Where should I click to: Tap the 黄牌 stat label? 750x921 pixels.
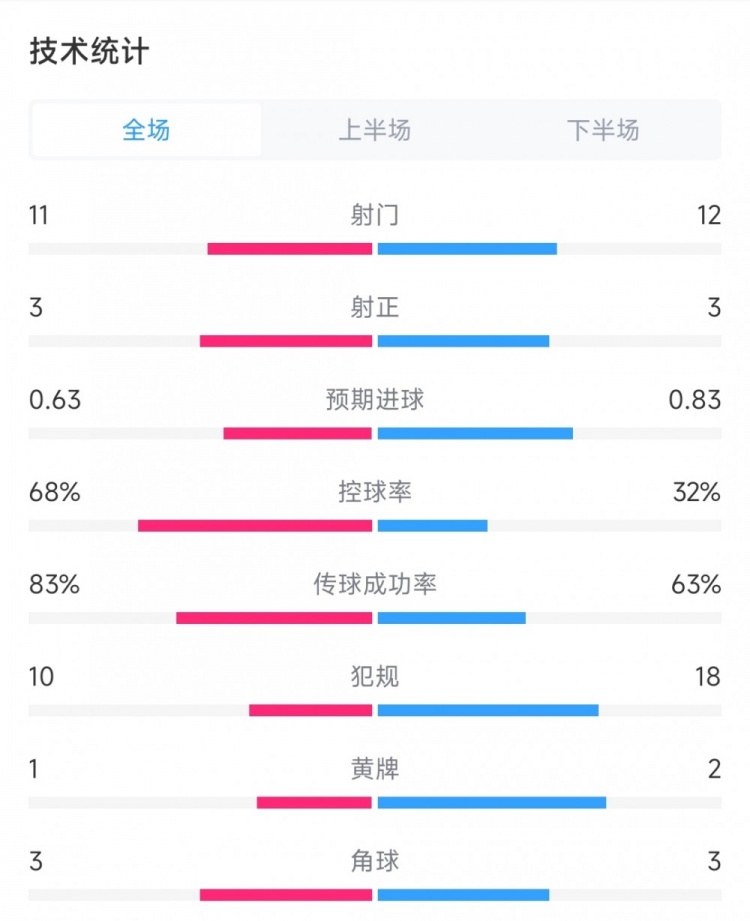click(x=375, y=769)
